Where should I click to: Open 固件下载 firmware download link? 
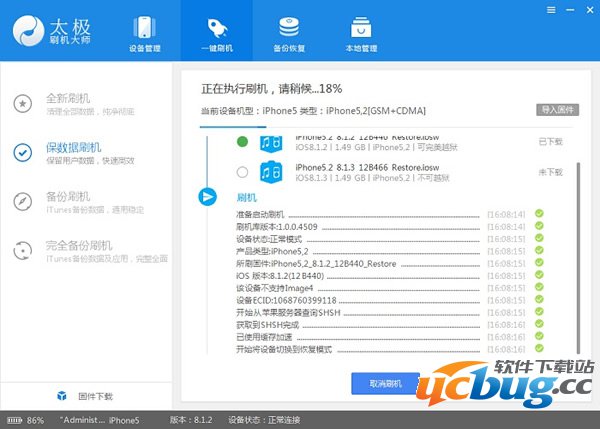pos(95,396)
